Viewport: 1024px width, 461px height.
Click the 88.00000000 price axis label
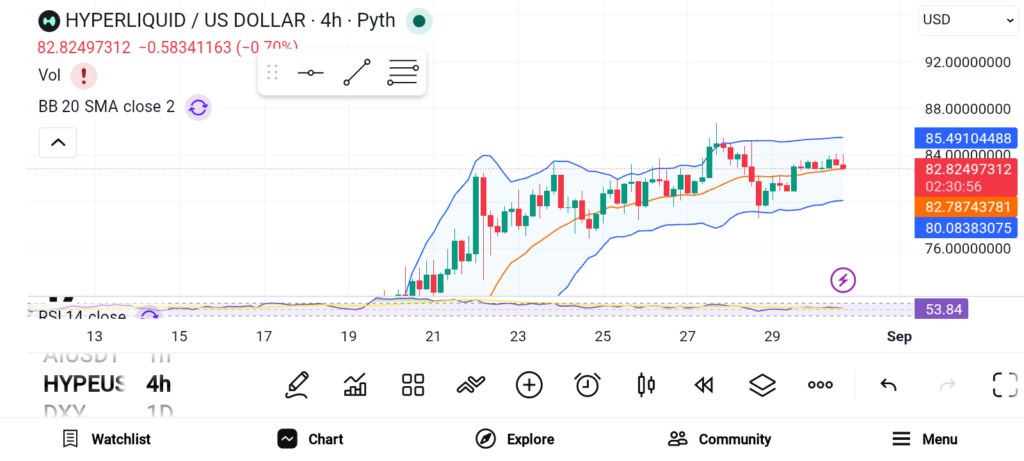(x=968, y=108)
